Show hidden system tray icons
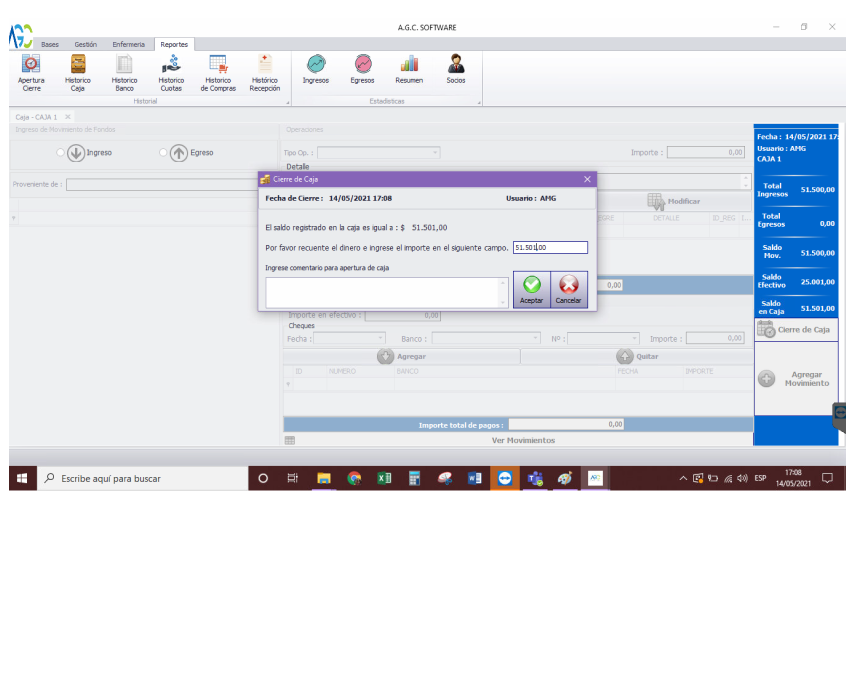 click(682, 478)
